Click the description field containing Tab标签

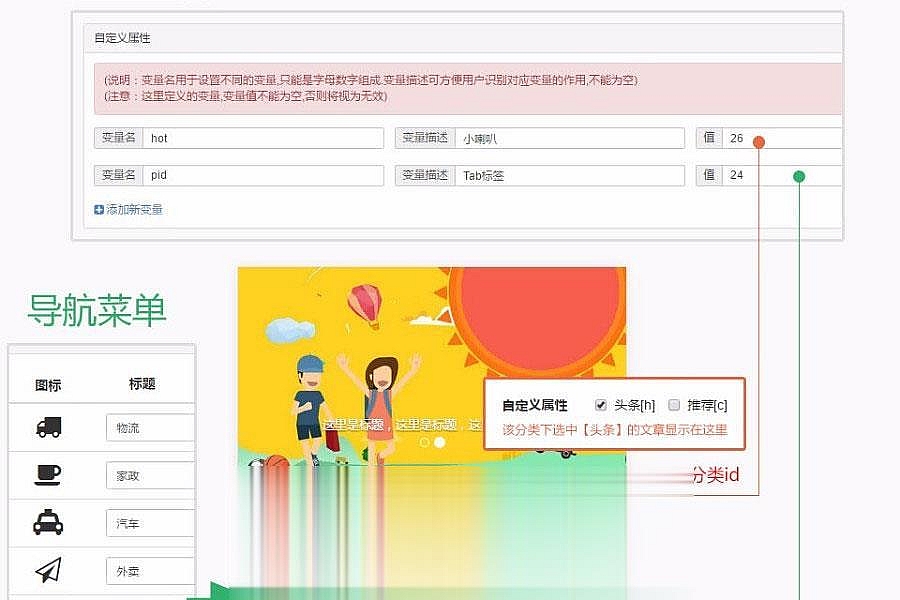(569, 175)
